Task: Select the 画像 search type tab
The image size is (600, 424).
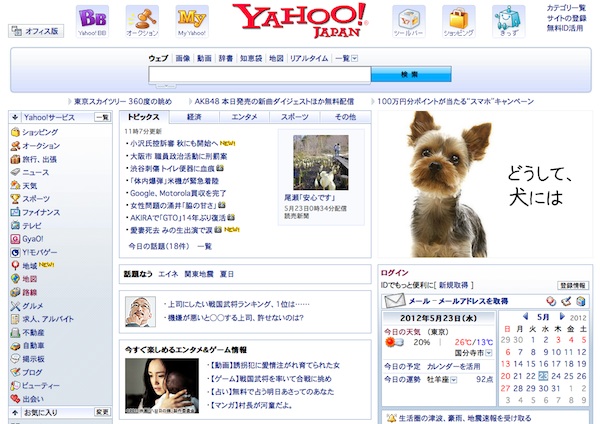Action: [x=183, y=59]
